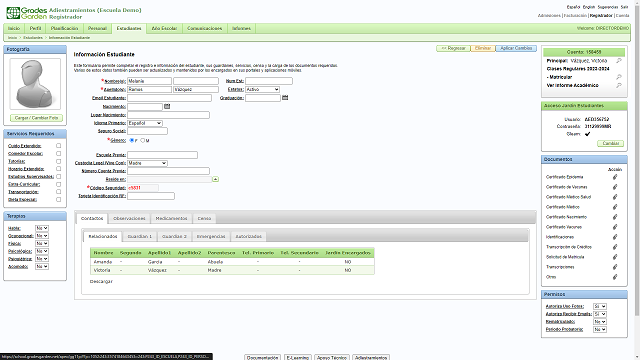Viewport: 640px width, 360px height.
Task: Attach file for Certificado Nacimiento
Action: click(615, 217)
